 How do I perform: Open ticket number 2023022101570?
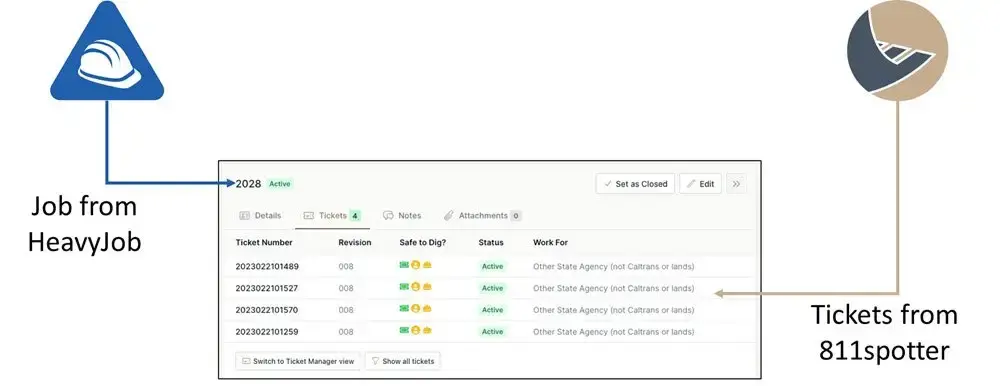point(267,310)
